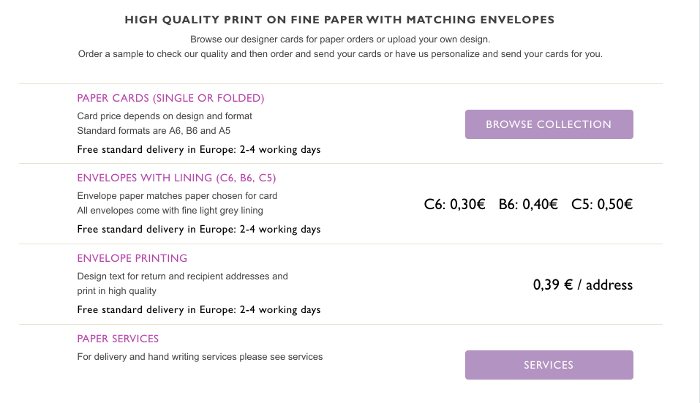Click the 'Envelope paper matches paper chosen' text
The width and height of the screenshot is (700, 403).
pyautogui.click(x=177, y=196)
